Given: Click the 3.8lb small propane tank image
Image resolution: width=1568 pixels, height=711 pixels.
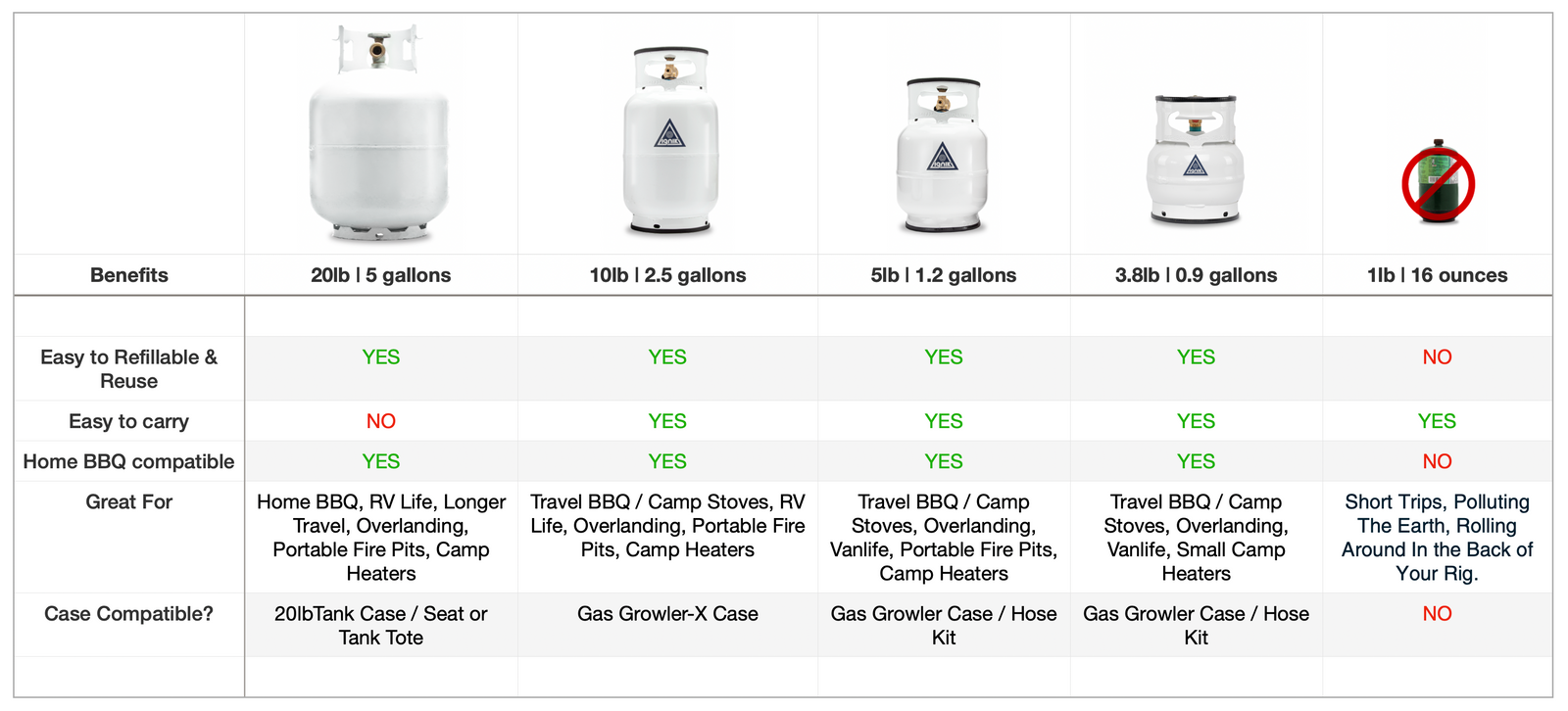Looking at the screenshot, I should [x=1195, y=162].
